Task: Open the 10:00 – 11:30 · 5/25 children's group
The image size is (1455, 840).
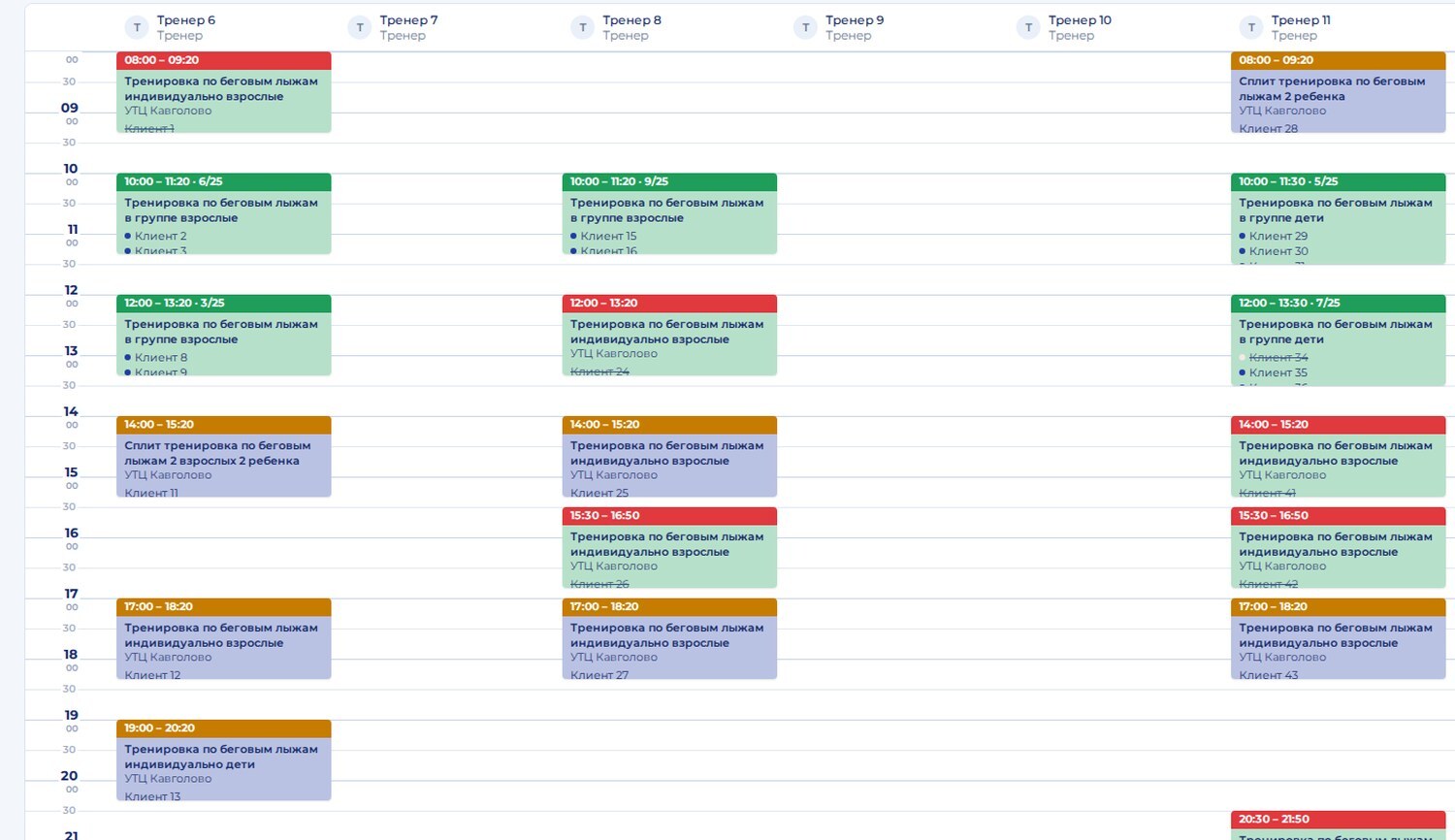Action: pos(1338,219)
